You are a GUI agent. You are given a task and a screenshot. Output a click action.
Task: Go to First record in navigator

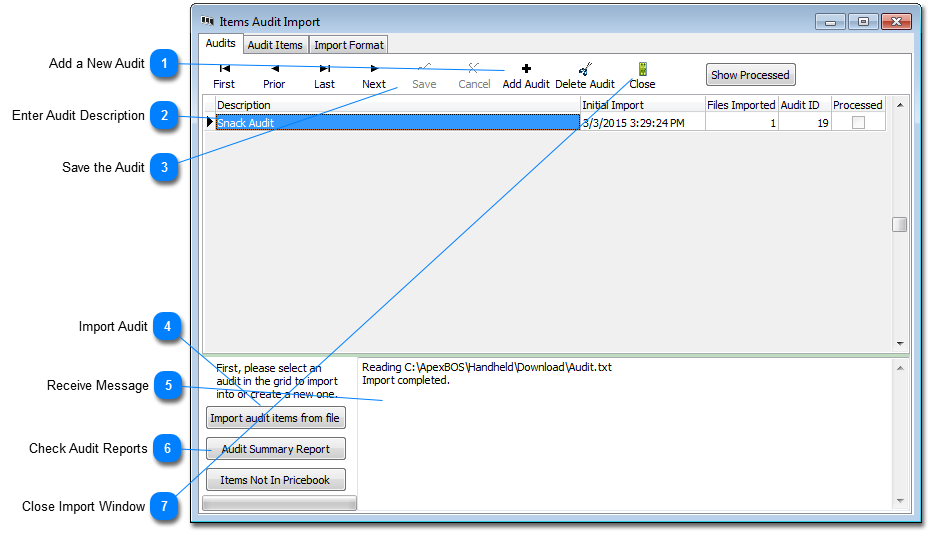pos(224,76)
